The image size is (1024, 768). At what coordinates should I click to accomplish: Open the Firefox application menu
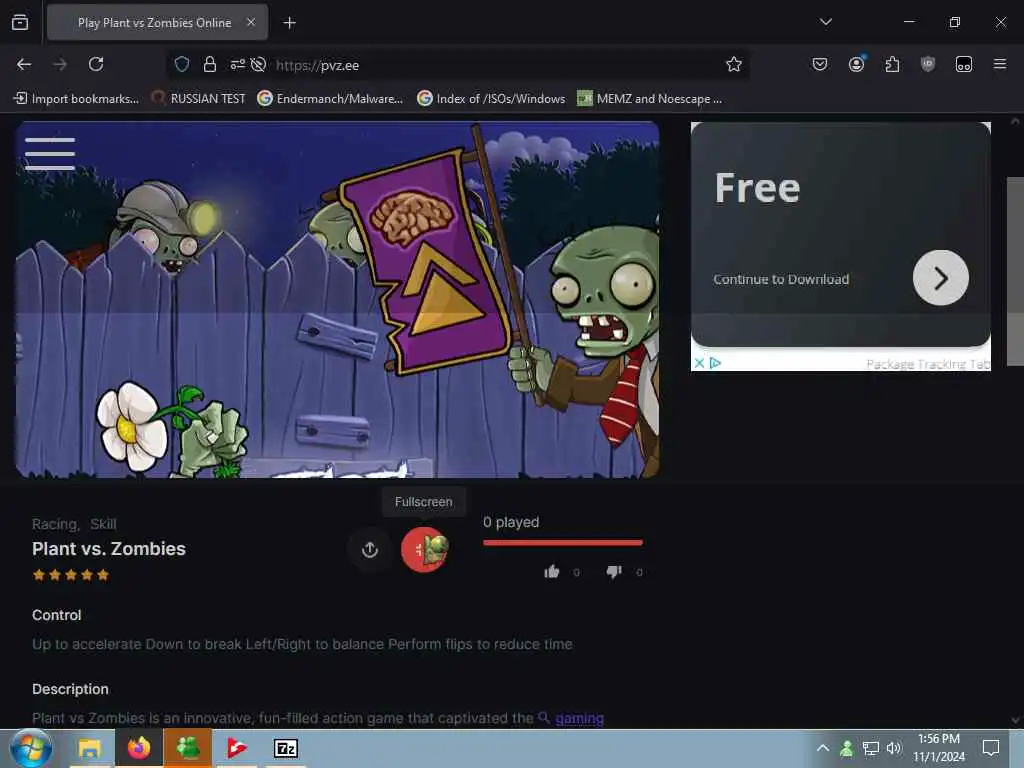pyautogui.click(x=999, y=64)
